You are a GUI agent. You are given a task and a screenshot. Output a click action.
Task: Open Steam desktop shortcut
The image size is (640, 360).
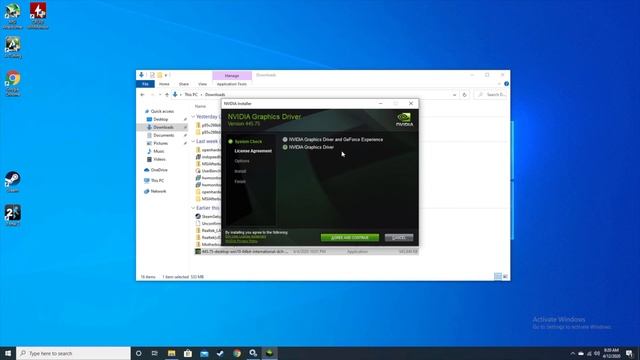[x=13, y=182]
